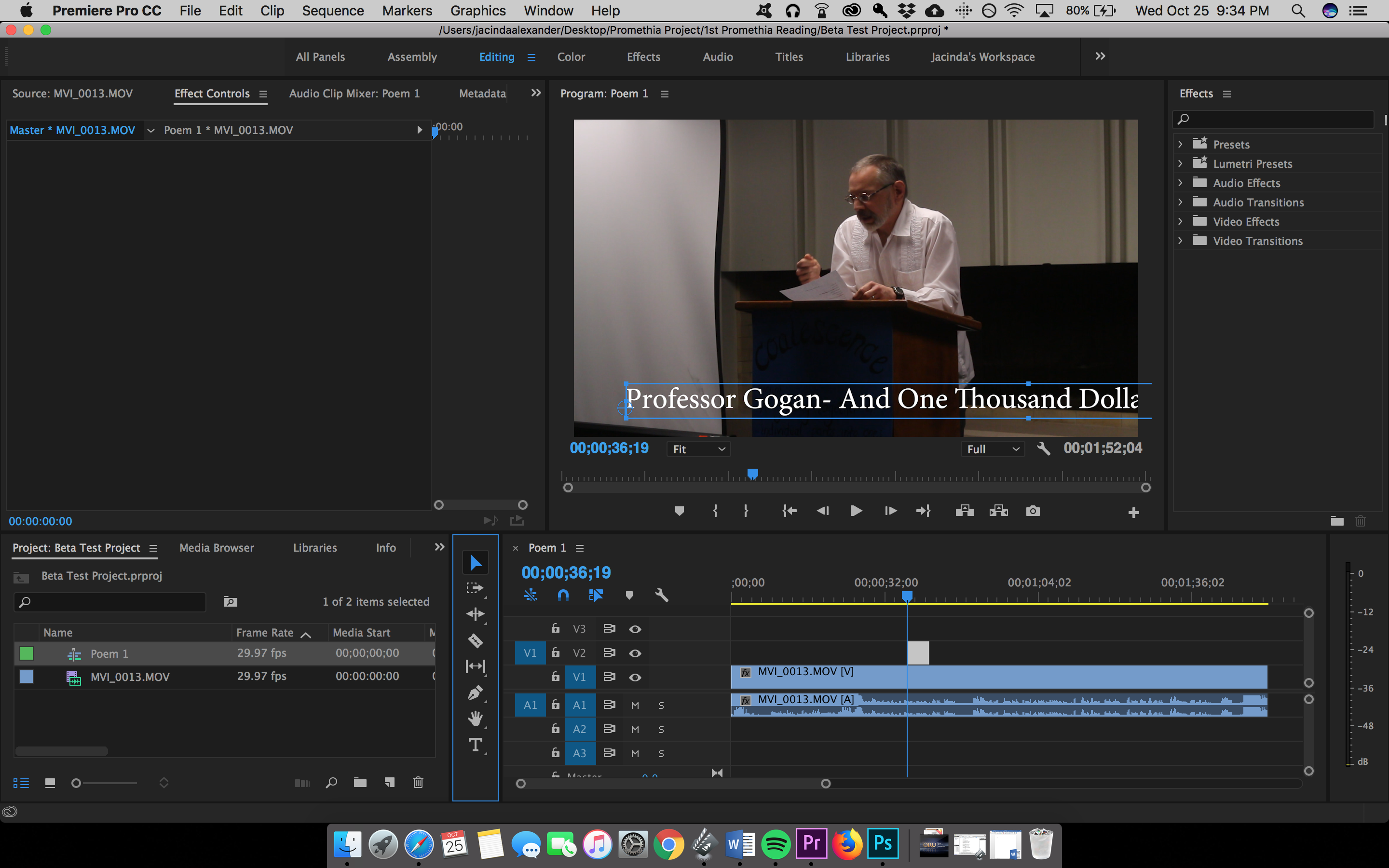Open the Media Browser panel

coord(217,548)
